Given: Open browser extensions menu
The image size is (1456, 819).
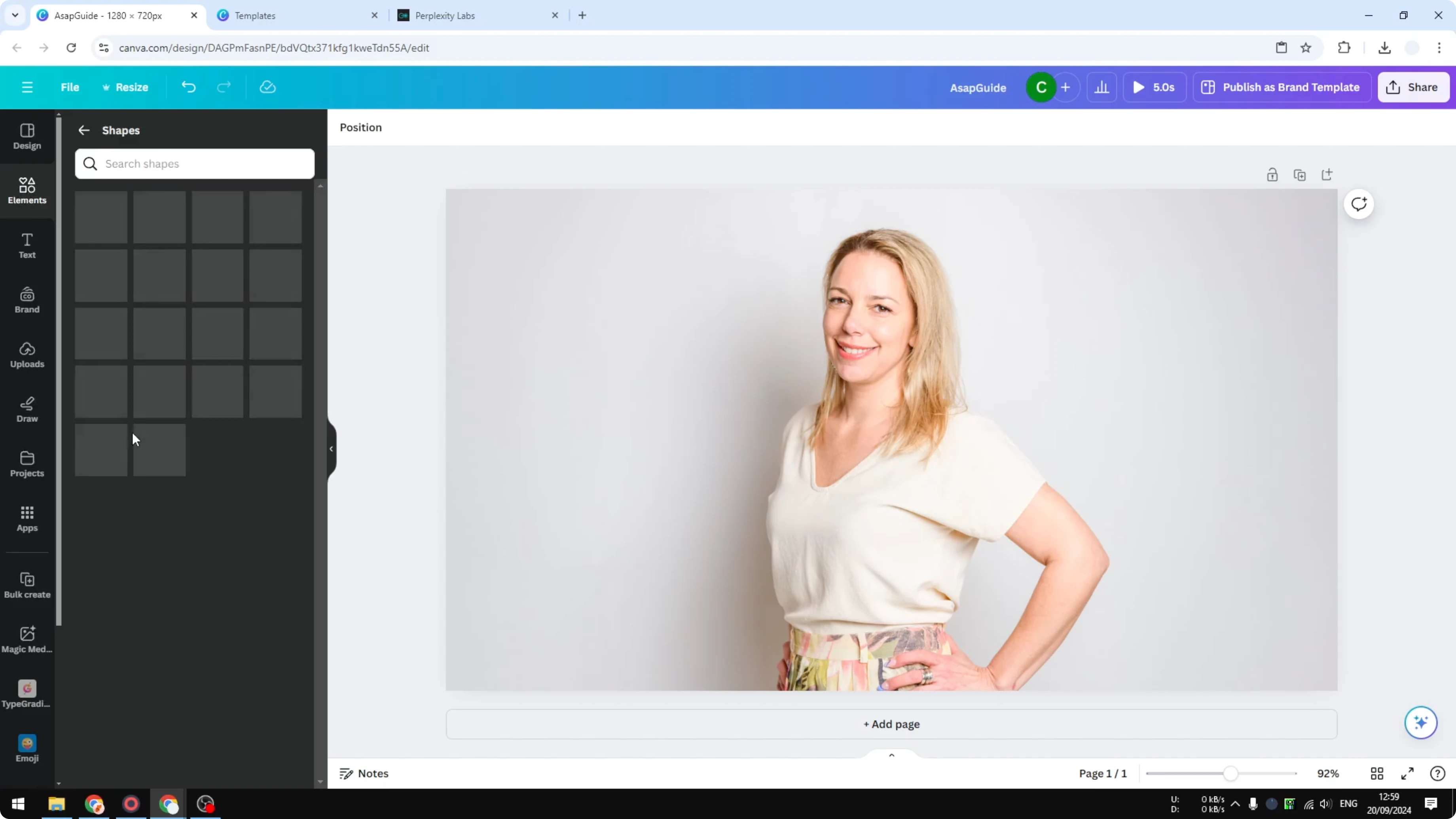Looking at the screenshot, I should [1344, 48].
